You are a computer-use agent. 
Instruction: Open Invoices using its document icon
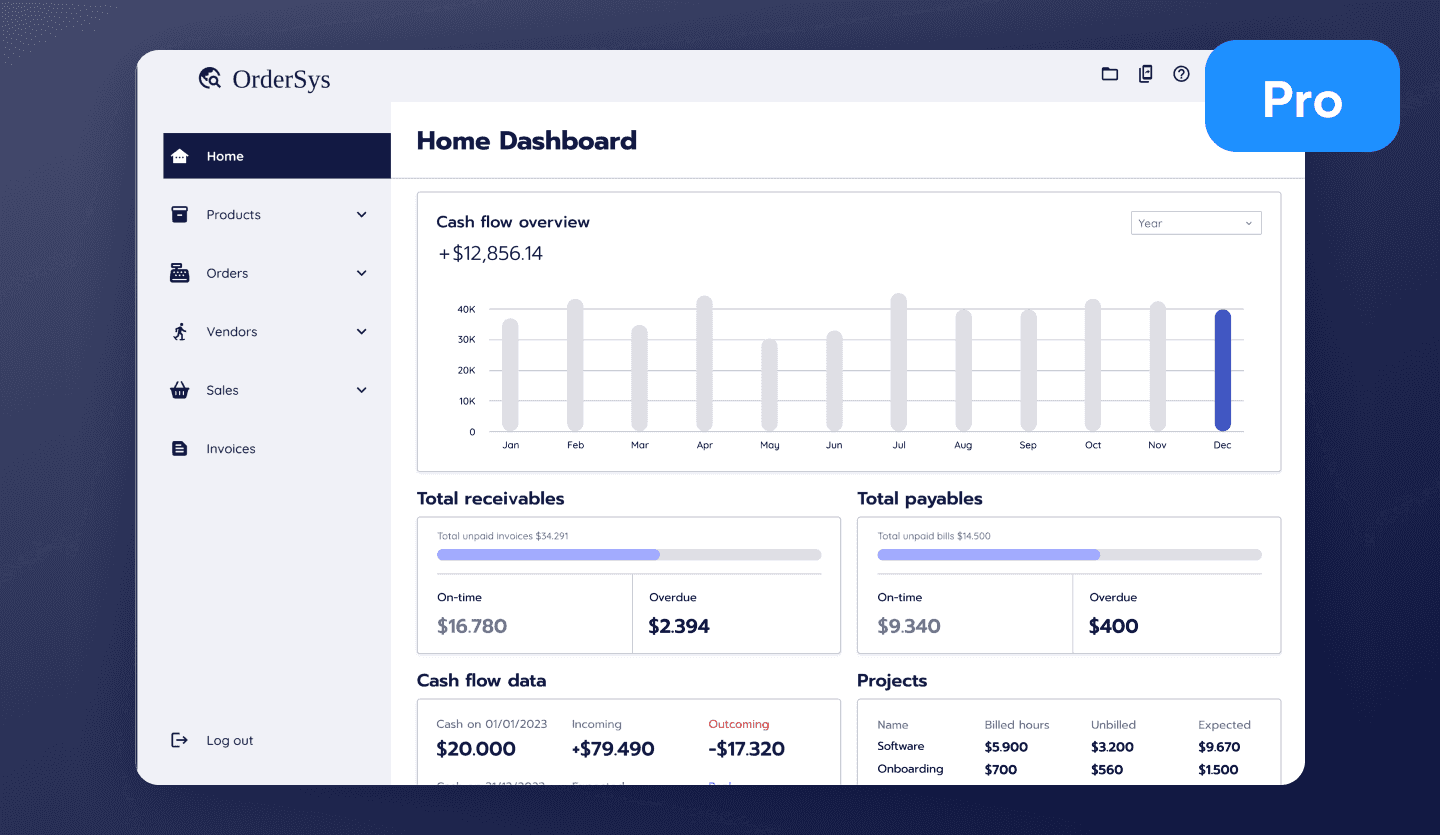(x=180, y=448)
